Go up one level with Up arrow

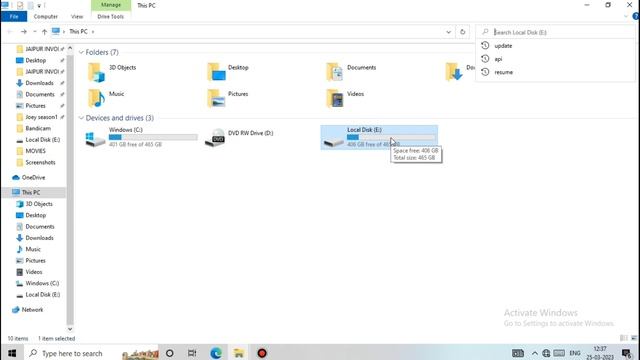pyautogui.click(x=44, y=31)
